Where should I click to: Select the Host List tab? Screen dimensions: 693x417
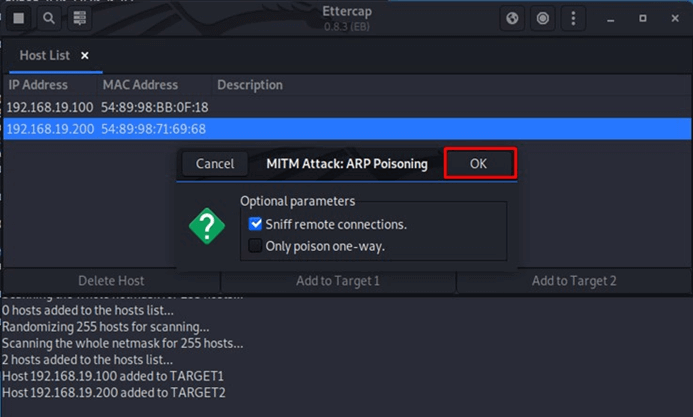click(x=45, y=56)
